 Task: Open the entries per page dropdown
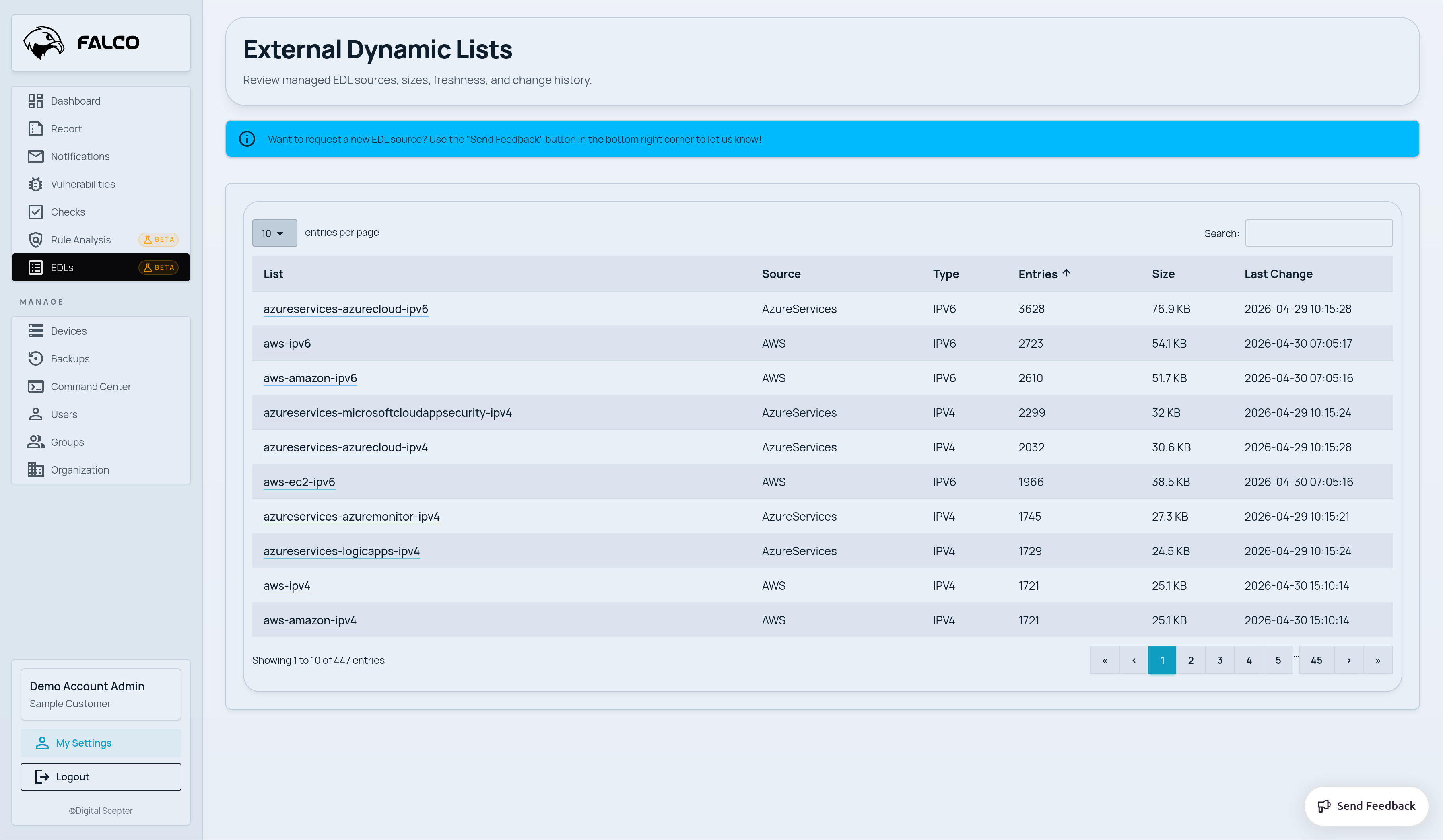pos(274,233)
